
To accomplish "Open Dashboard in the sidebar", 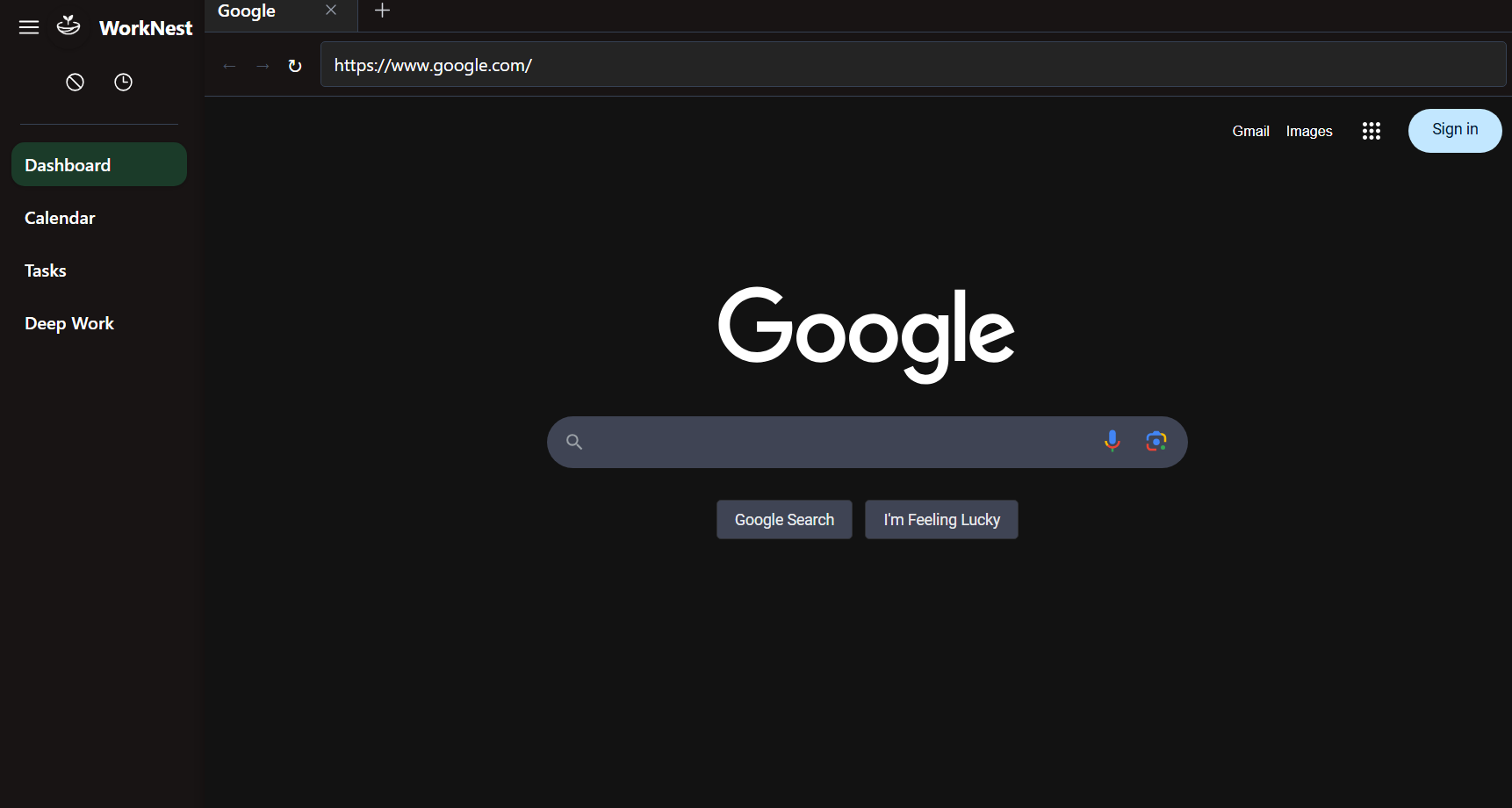I will pyautogui.click(x=99, y=164).
